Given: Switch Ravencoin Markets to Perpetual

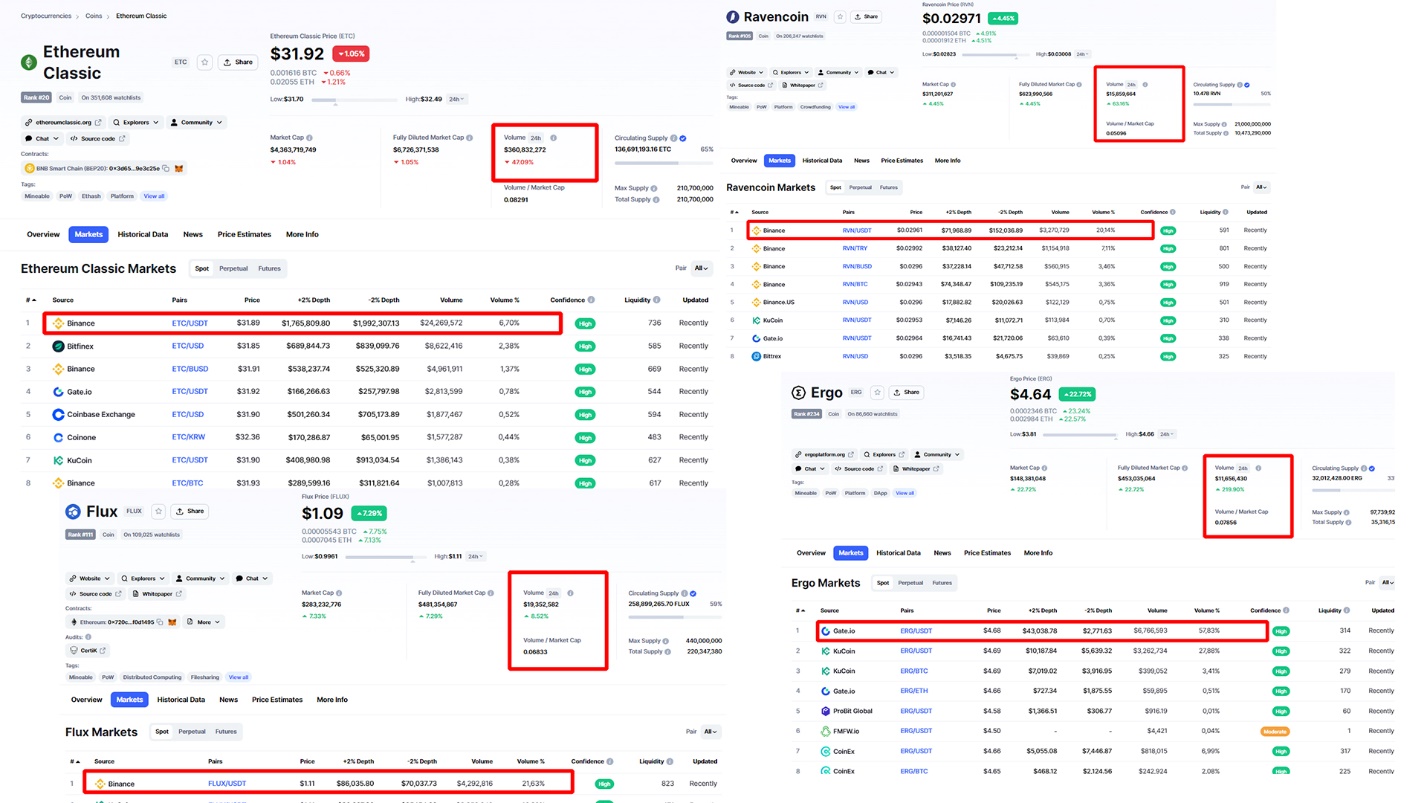Looking at the screenshot, I should point(860,187).
